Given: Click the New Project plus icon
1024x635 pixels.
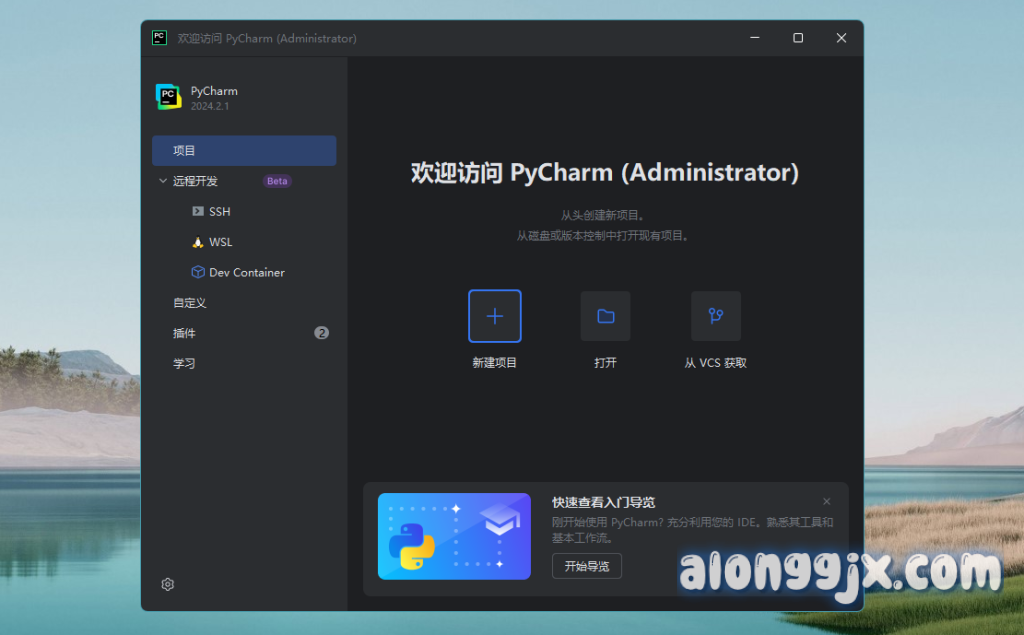Looking at the screenshot, I should click(494, 316).
